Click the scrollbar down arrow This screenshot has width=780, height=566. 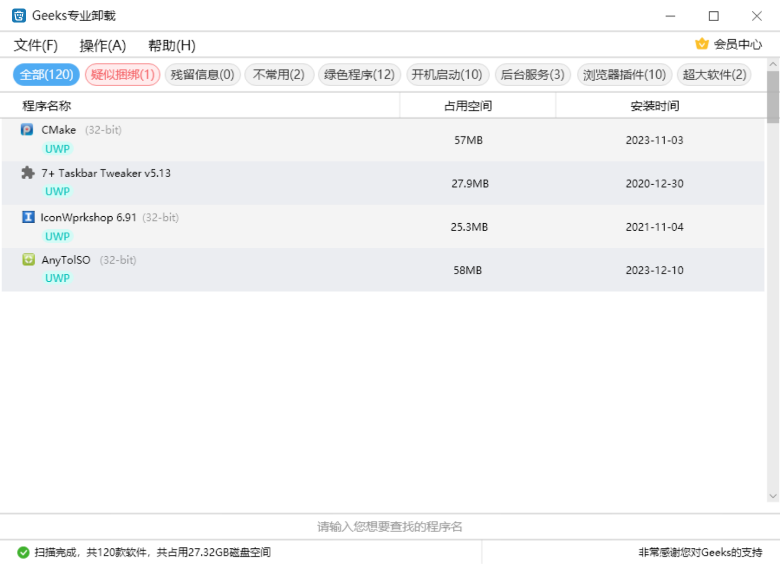click(773, 496)
